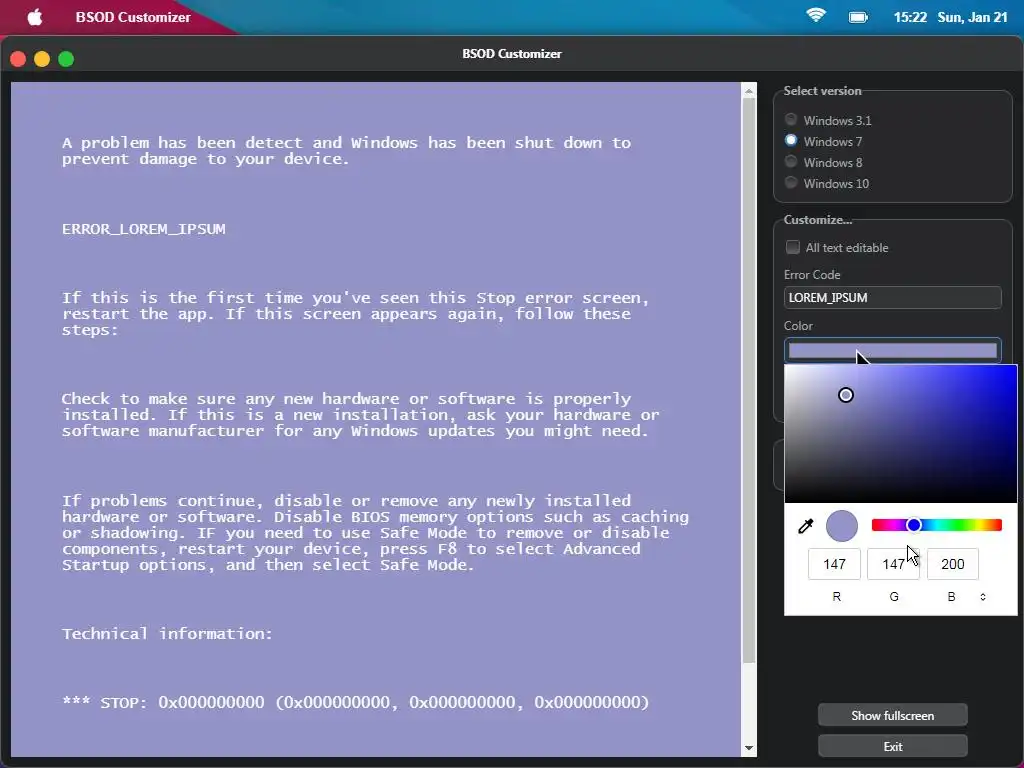Toggle the RGB color format switcher arrows
Viewport: 1024px width, 768px height.
[983, 597]
